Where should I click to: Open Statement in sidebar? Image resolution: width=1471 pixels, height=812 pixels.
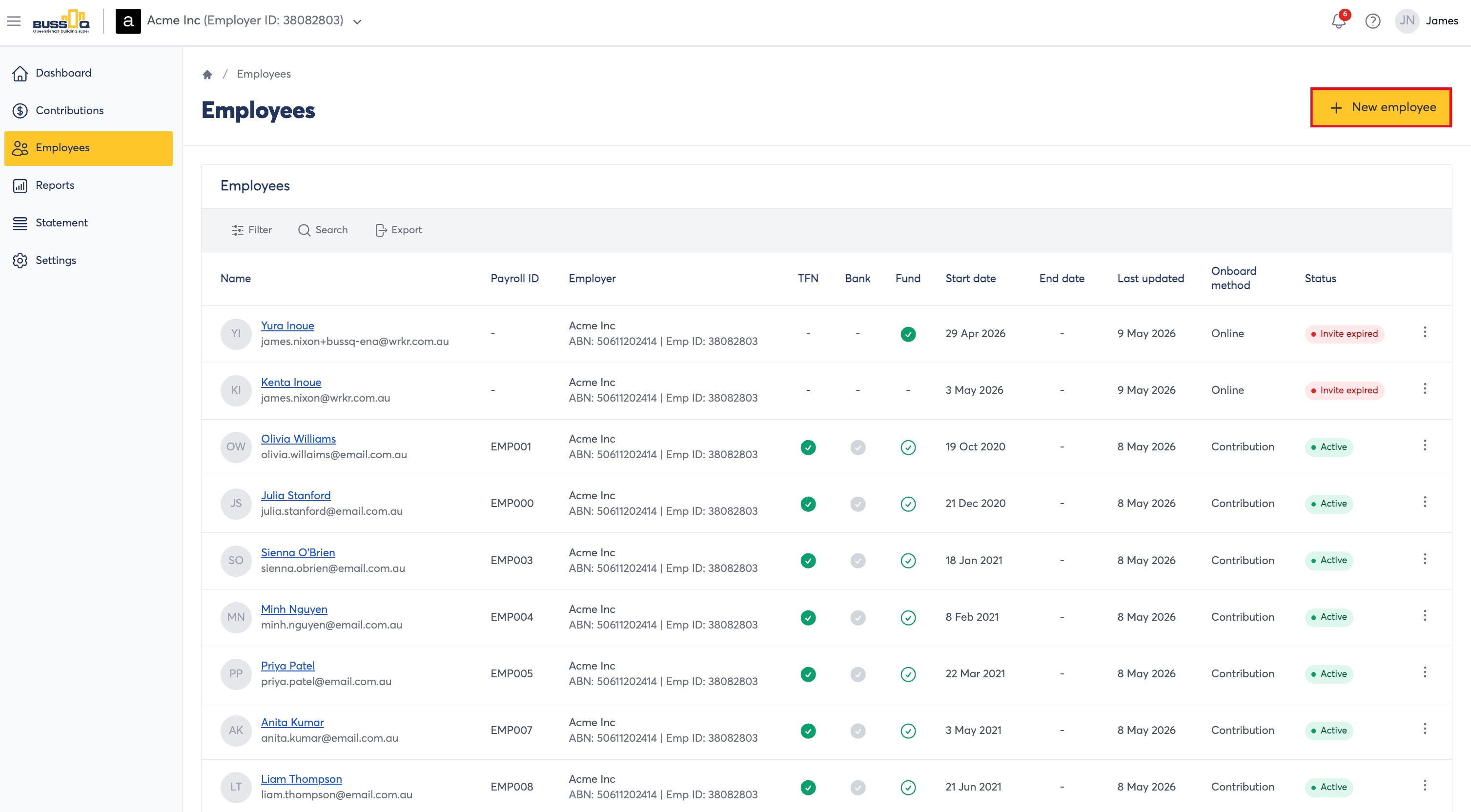coord(88,223)
